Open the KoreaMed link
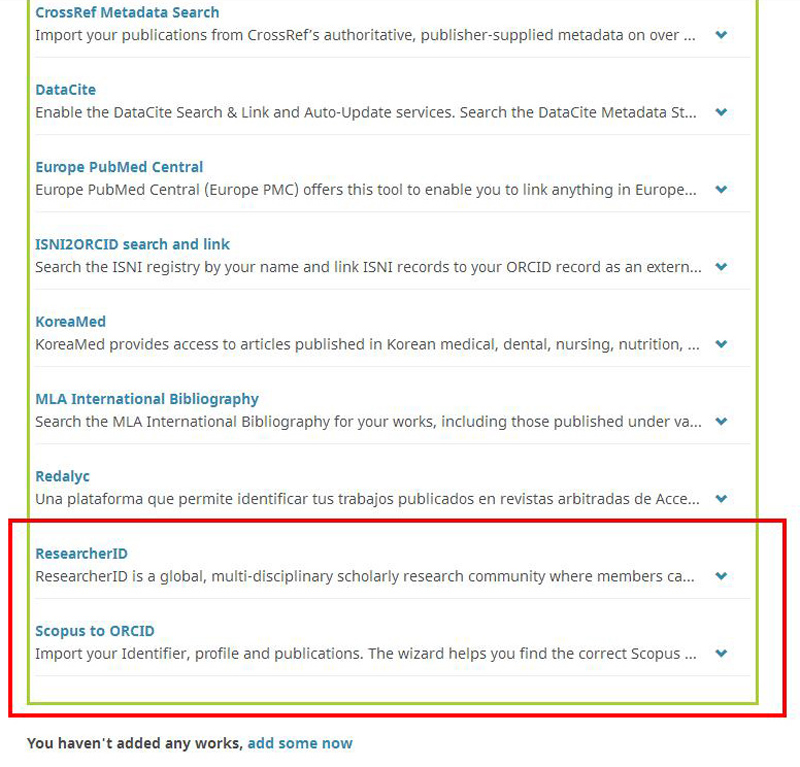The image size is (800, 767). pyautogui.click(x=70, y=321)
